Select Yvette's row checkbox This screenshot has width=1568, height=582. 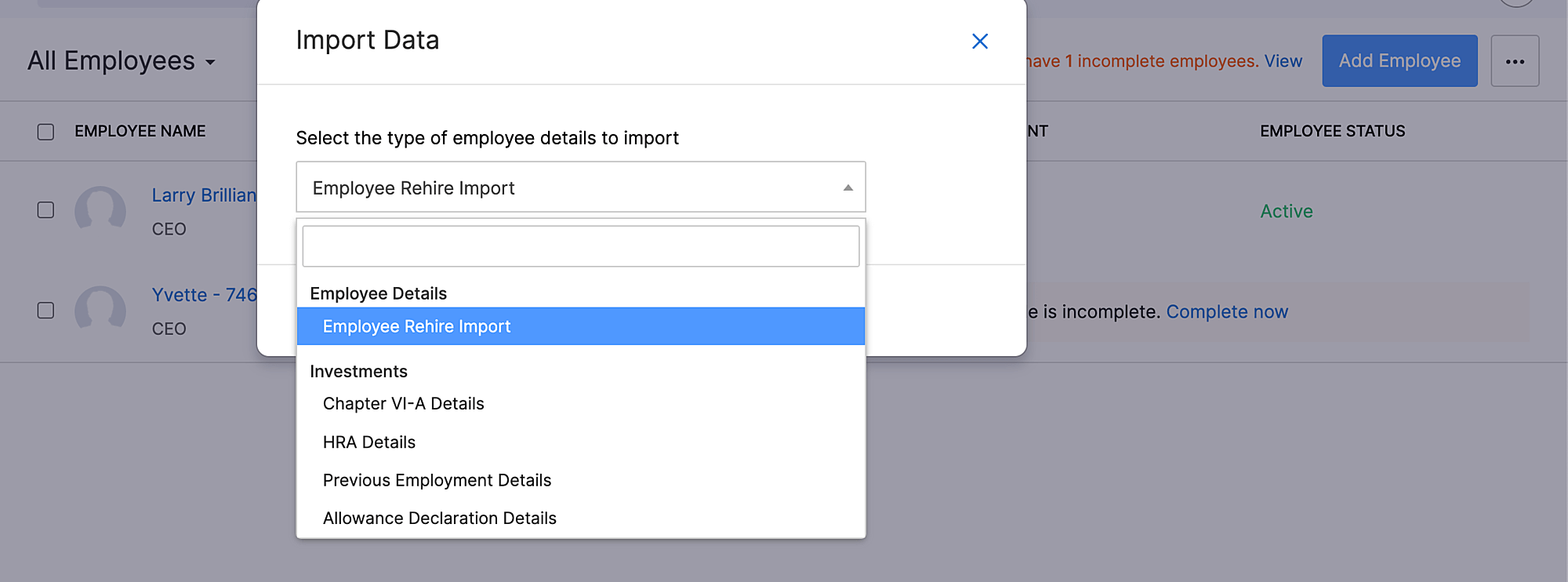[46, 311]
